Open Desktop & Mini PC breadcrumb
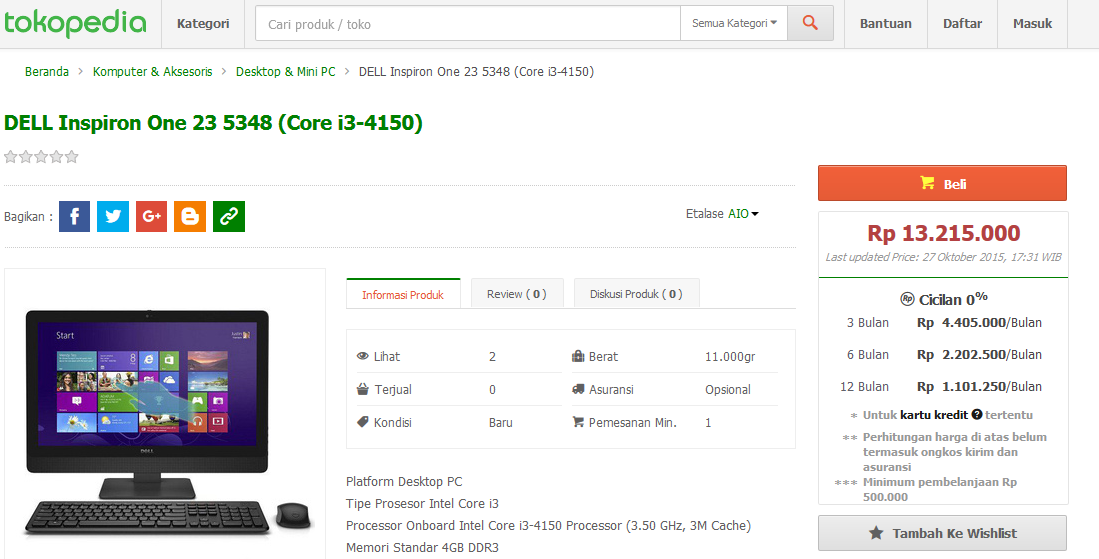This screenshot has height=559, width=1099. [x=286, y=71]
